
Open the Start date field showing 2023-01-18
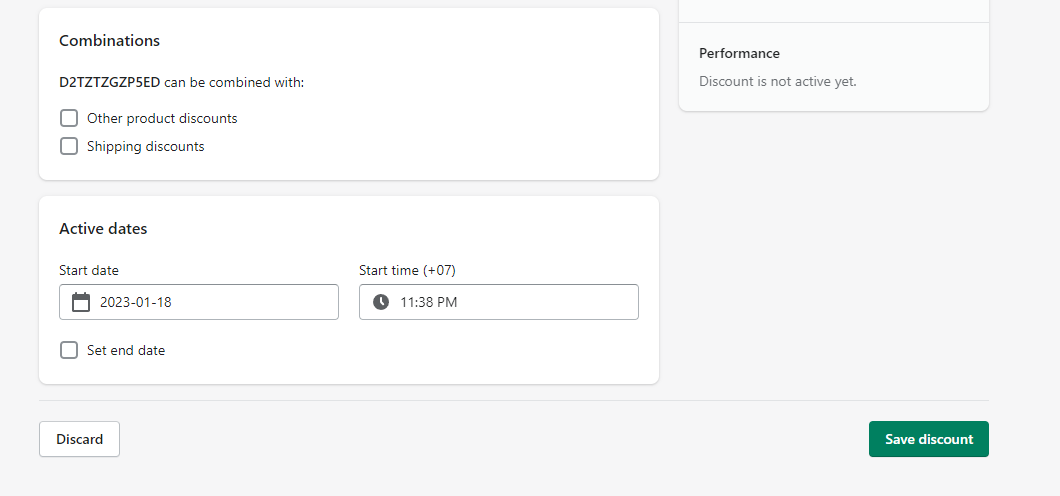(x=199, y=302)
